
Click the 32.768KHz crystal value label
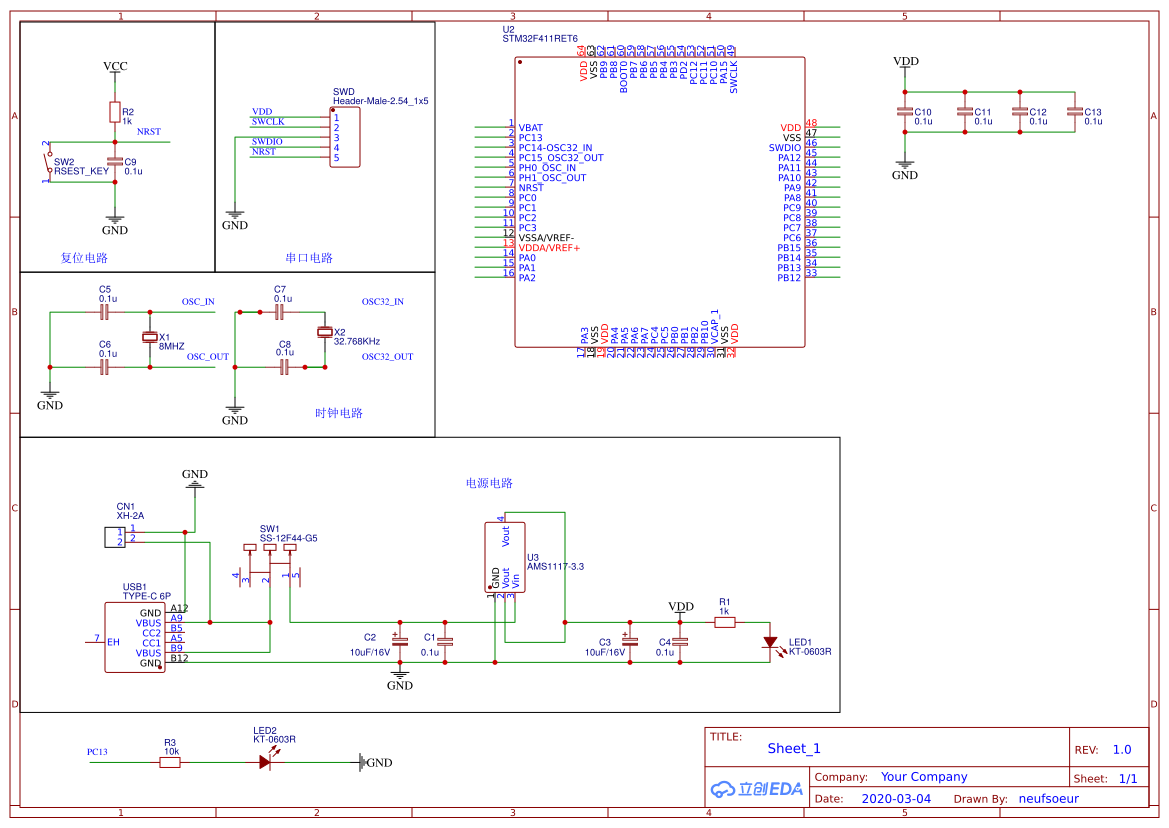(357, 341)
